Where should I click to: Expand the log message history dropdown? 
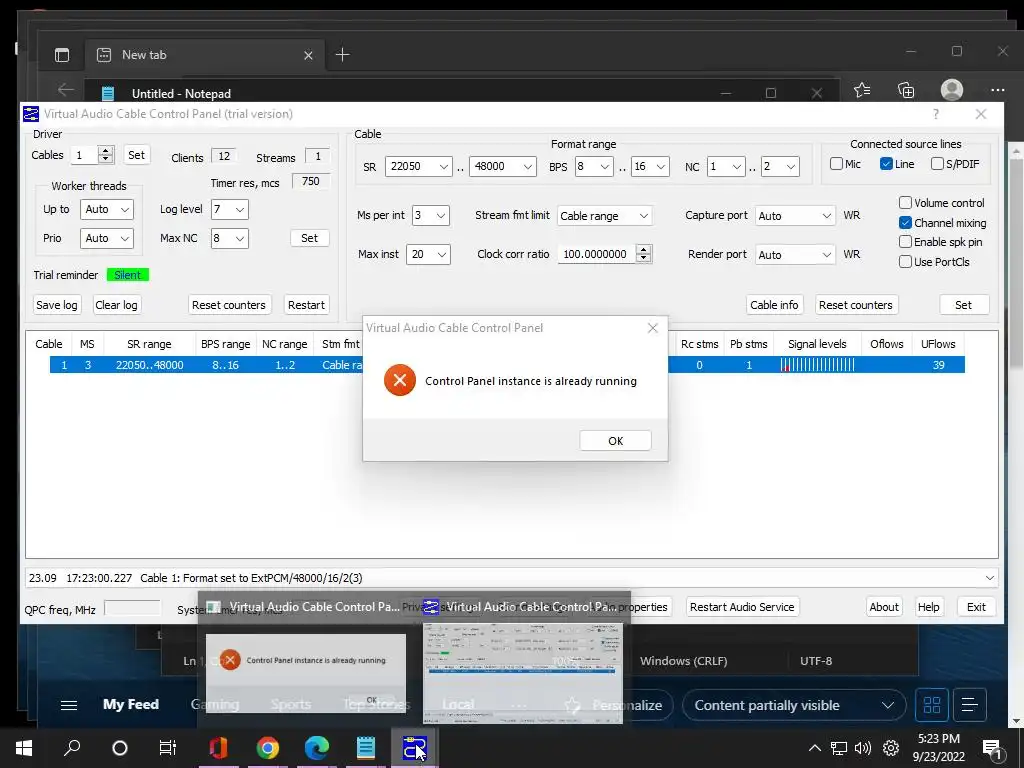(989, 578)
